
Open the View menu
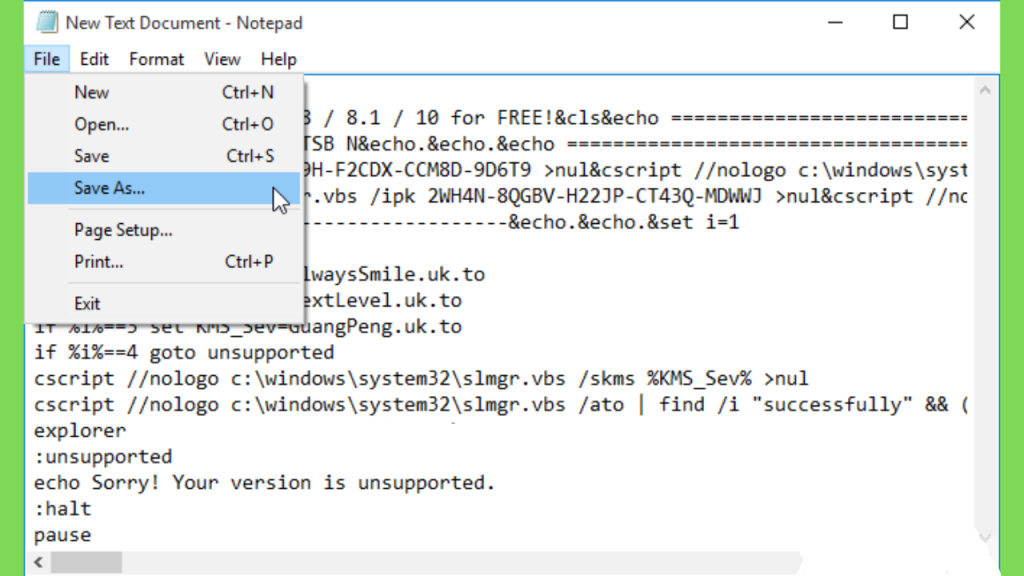pos(222,59)
